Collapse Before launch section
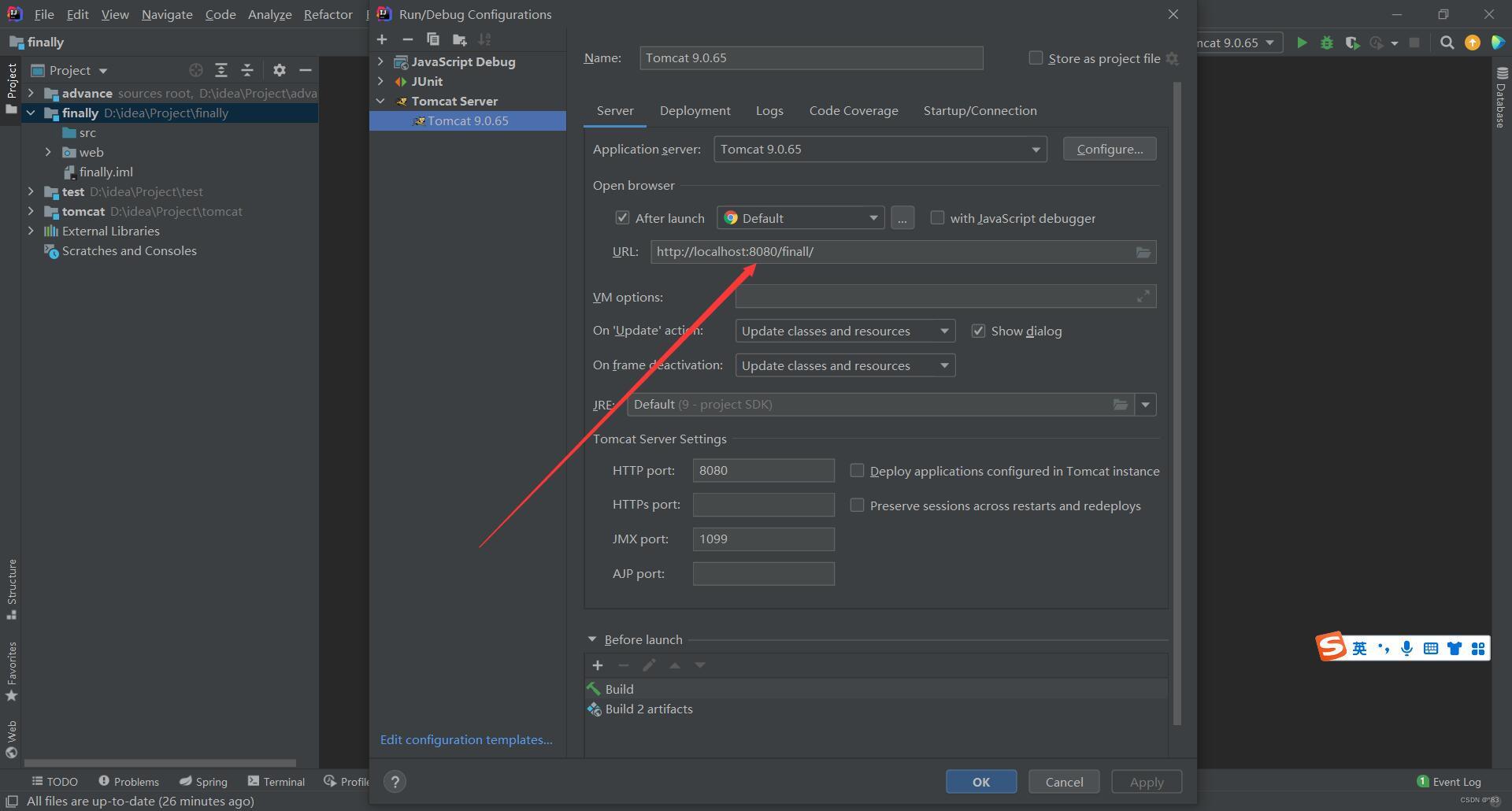 [592, 639]
